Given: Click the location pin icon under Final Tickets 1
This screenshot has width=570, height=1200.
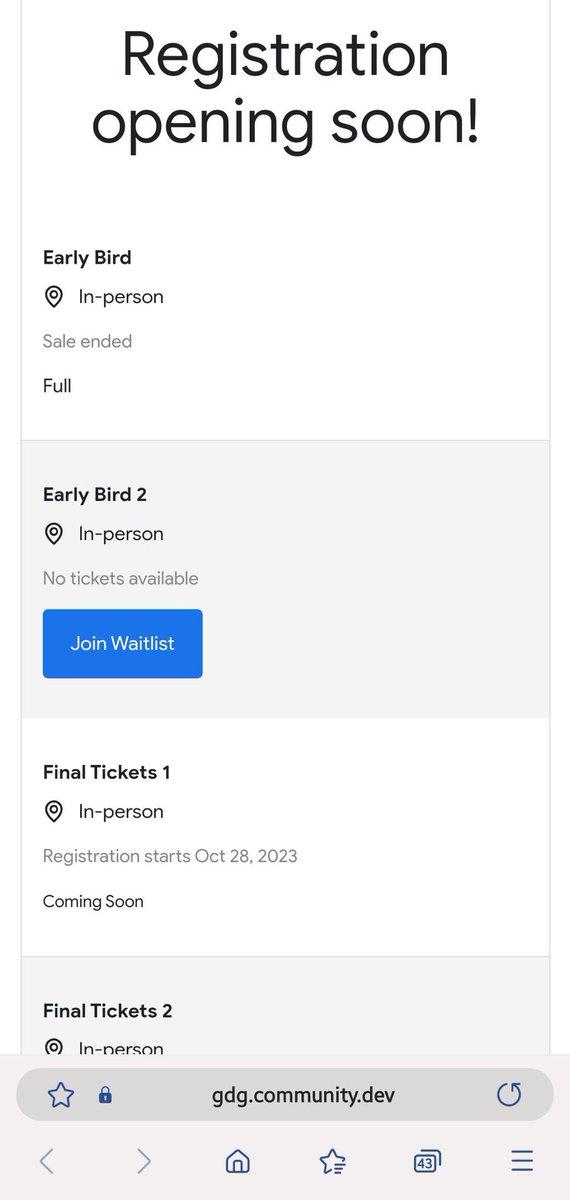Looking at the screenshot, I should pyautogui.click(x=54, y=812).
